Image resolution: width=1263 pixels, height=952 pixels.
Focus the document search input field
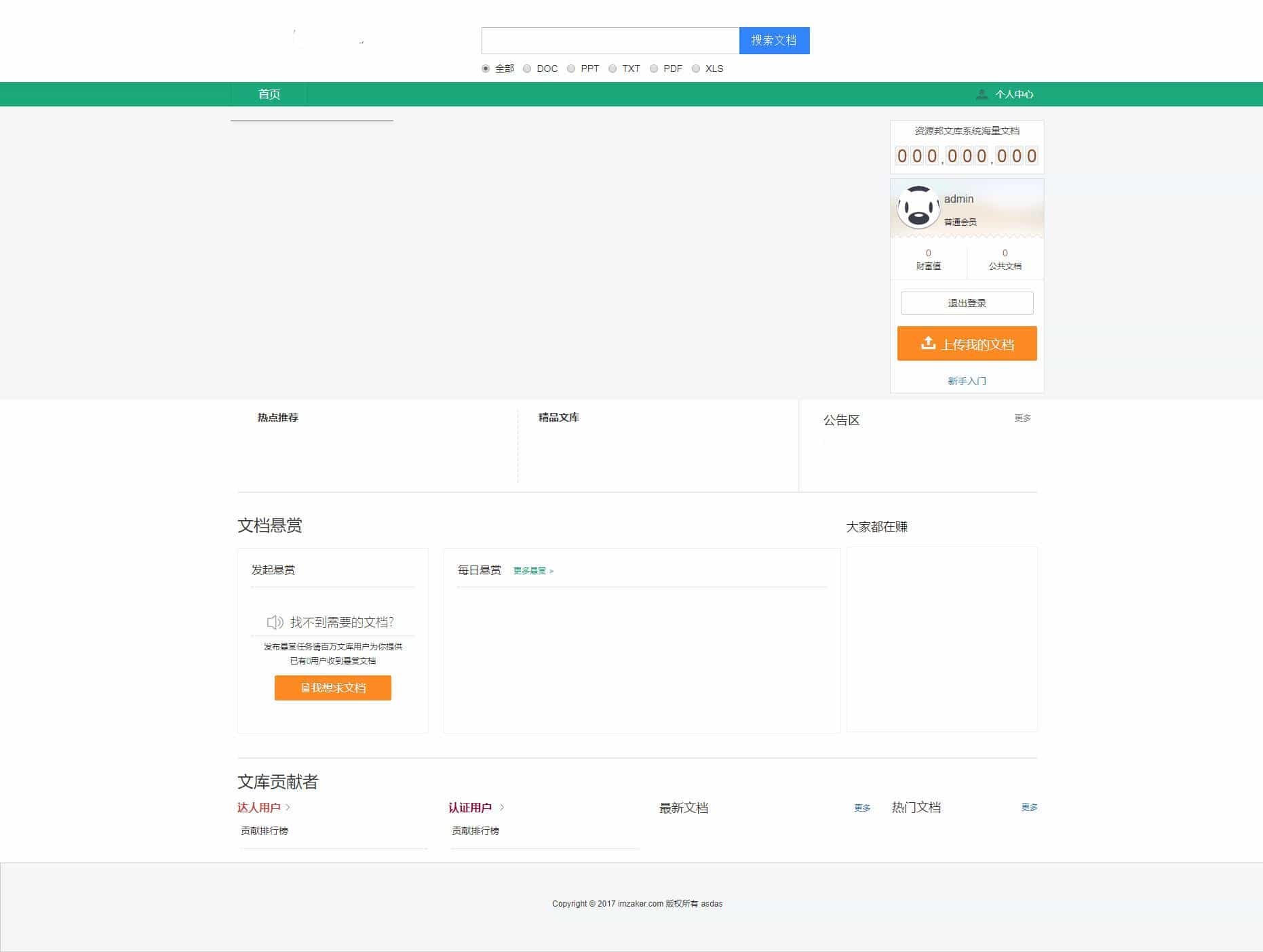610,41
